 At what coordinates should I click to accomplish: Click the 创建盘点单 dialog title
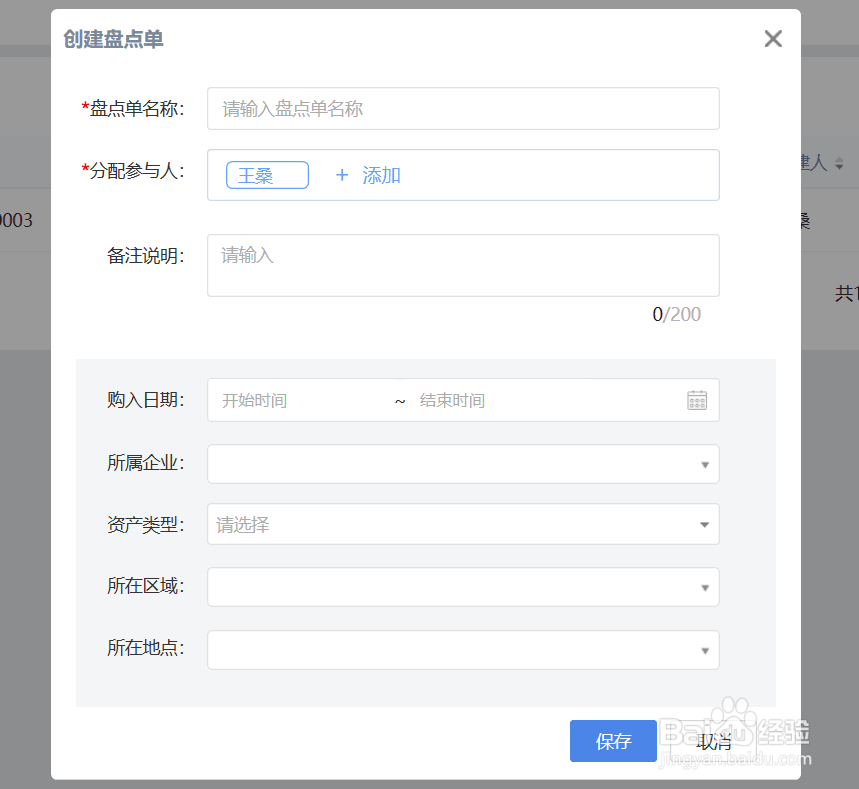tap(113, 39)
